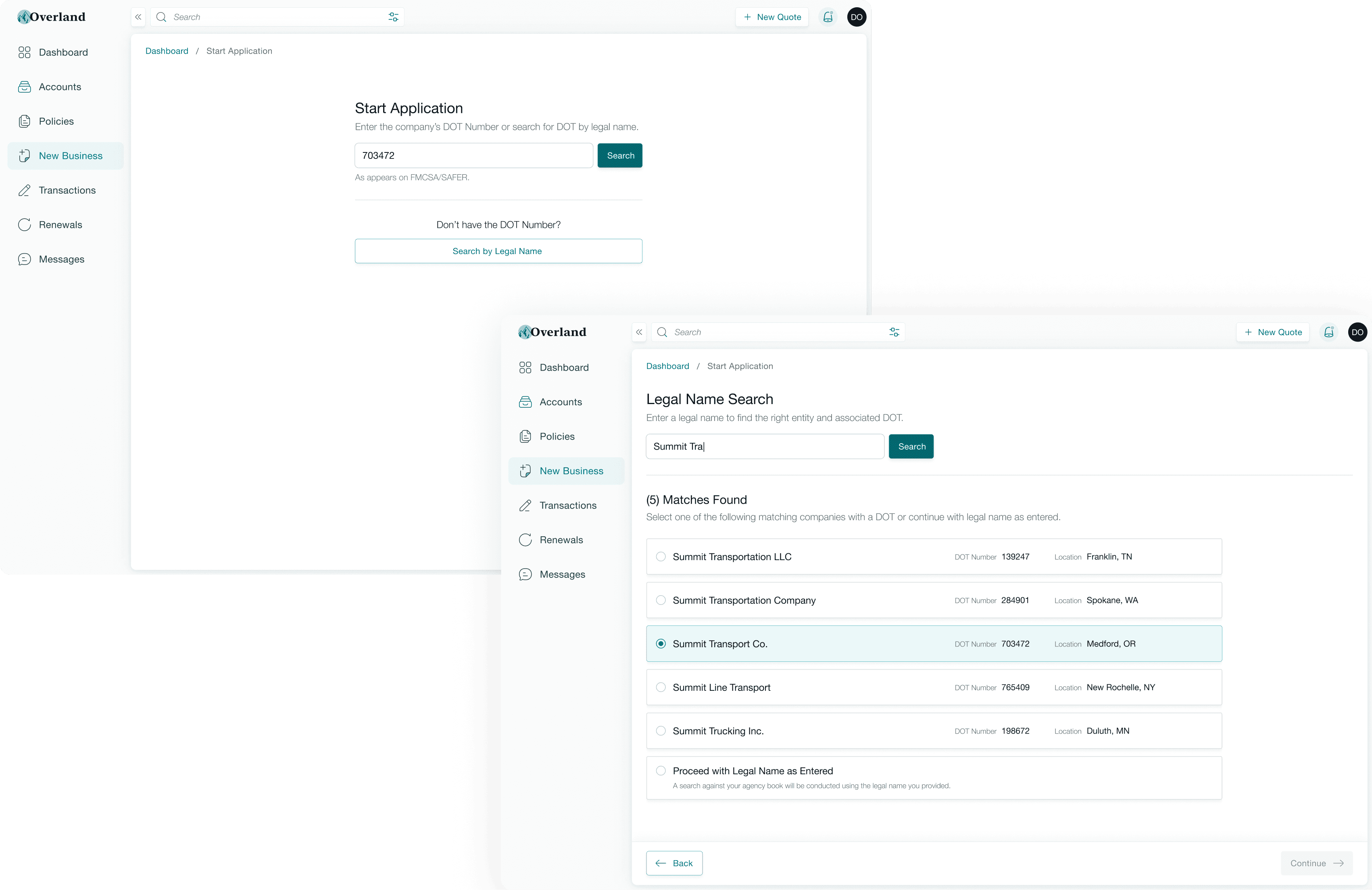
Task: Select the Summit Transportation LLC radio button
Action: (x=661, y=557)
